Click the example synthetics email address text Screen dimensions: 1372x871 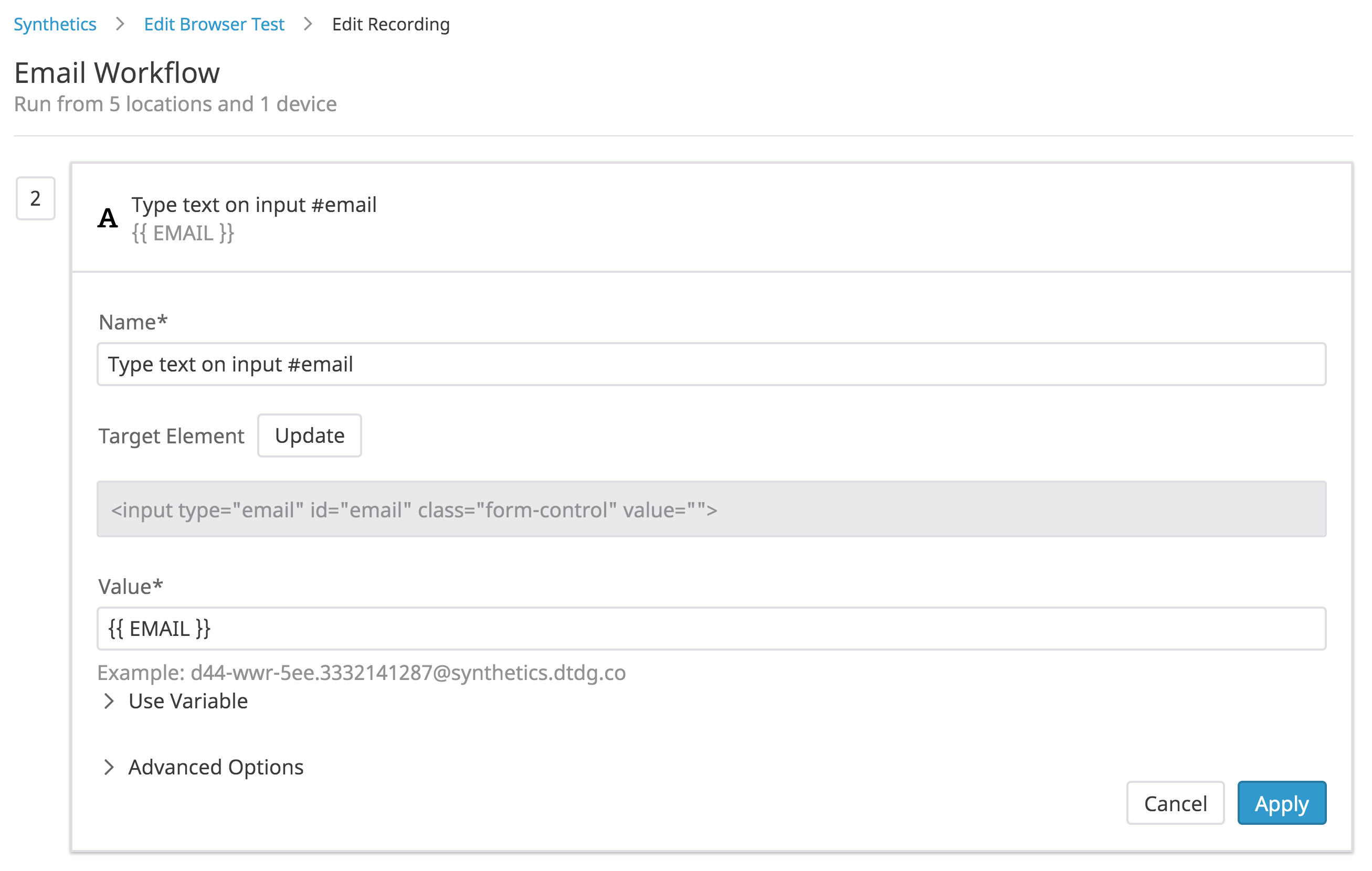click(362, 673)
